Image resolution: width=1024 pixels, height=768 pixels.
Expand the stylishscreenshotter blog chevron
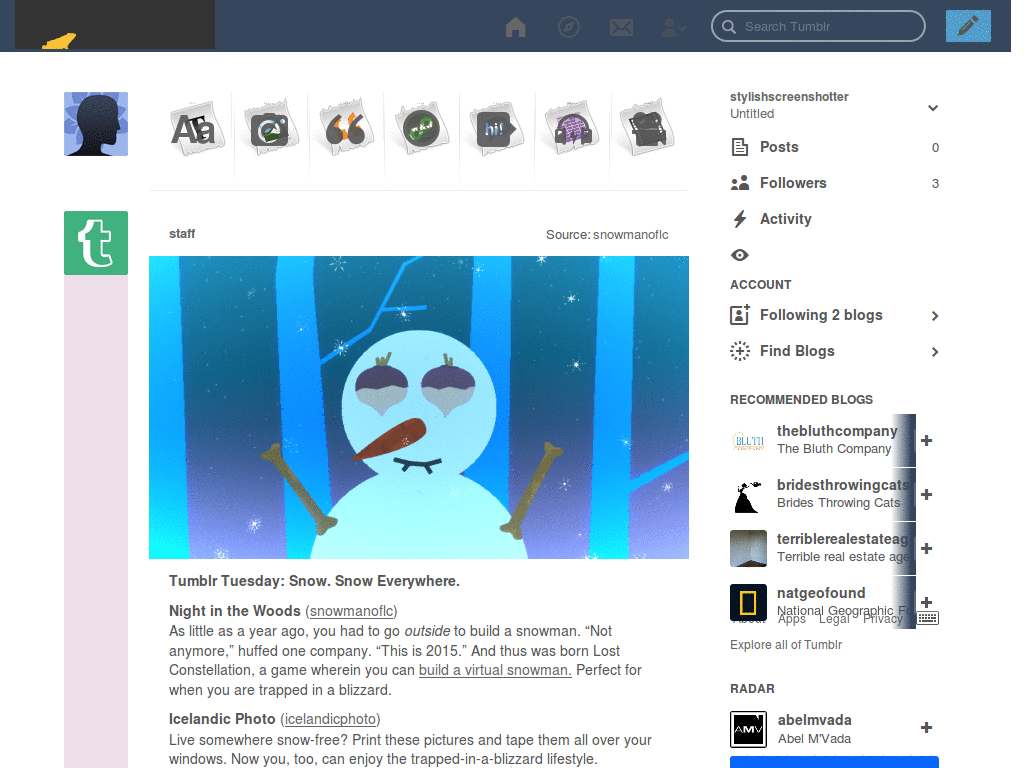coord(933,108)
